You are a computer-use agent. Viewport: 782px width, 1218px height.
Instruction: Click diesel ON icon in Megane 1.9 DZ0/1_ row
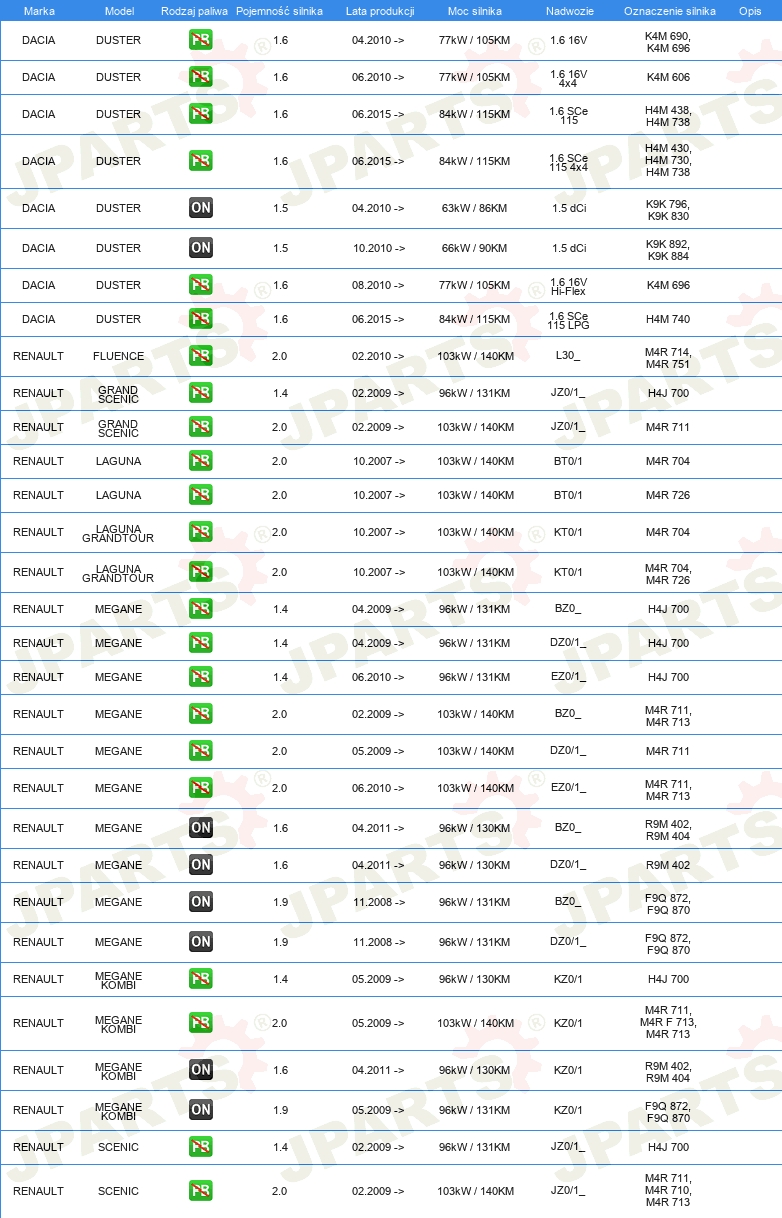coord(201,942)
